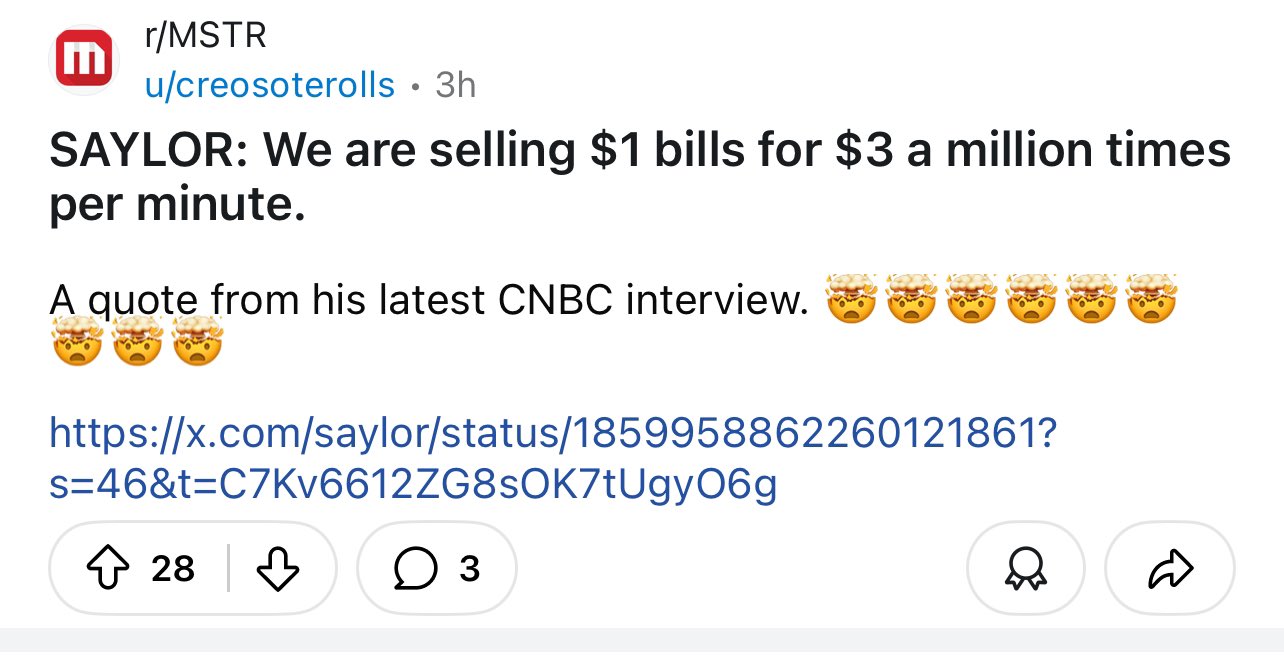The image size is (1284, 658).
Task: Click the s=46&t= link continuation line
Action: pyautogui.click(x=412, y=485)
